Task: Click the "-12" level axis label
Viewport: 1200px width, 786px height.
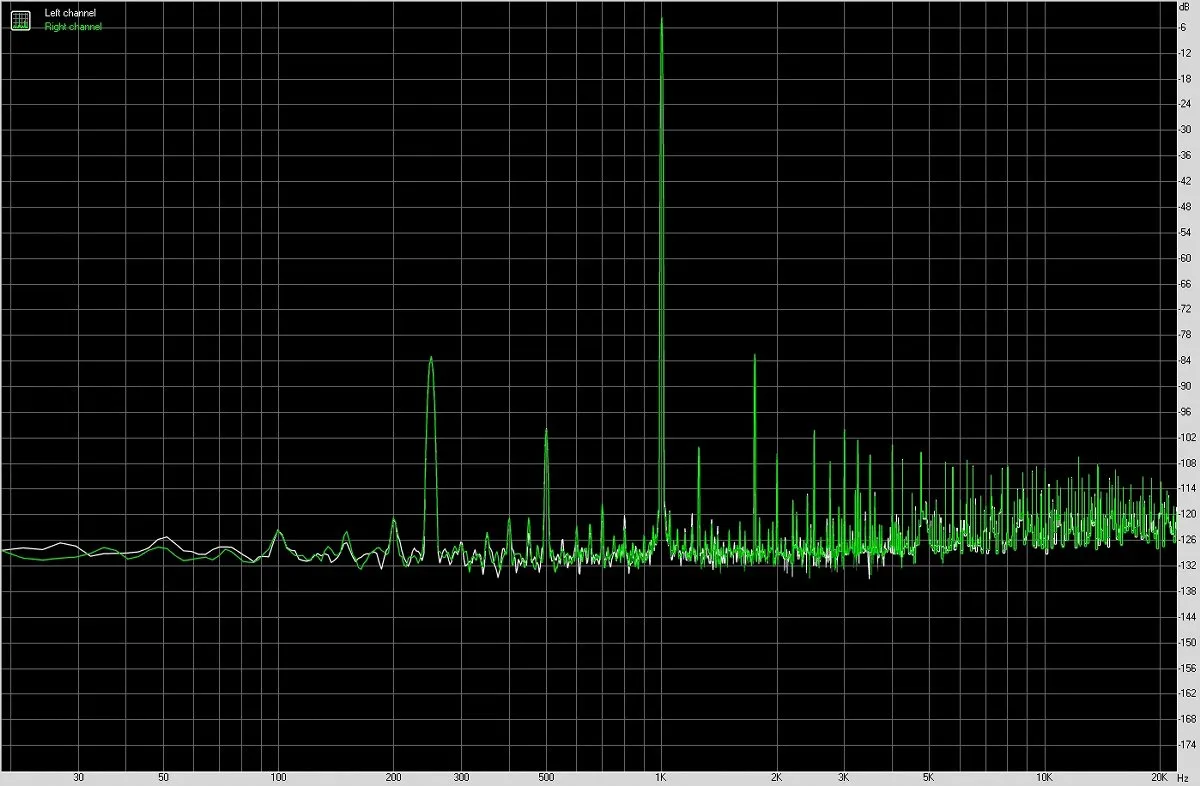Action: [x=1187, y=52]
